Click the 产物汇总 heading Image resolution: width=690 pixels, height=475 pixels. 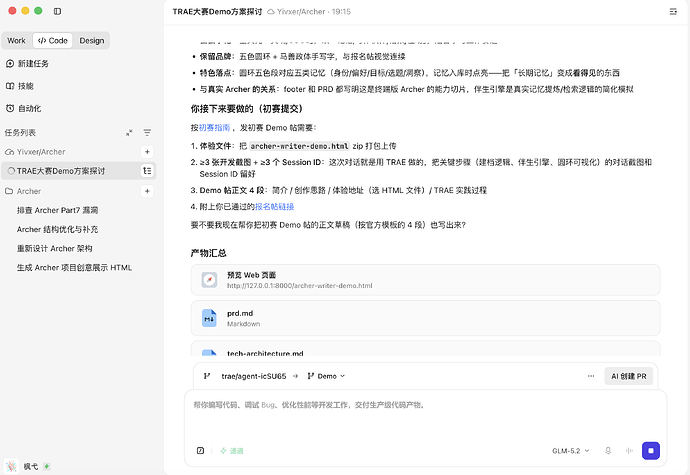click(208, 253)
